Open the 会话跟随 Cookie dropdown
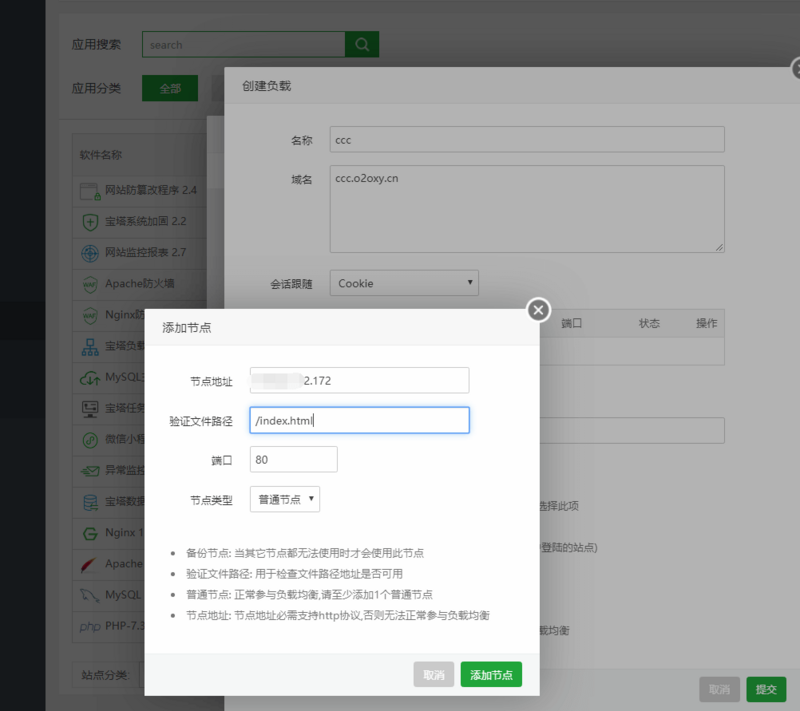 point(404,283)
